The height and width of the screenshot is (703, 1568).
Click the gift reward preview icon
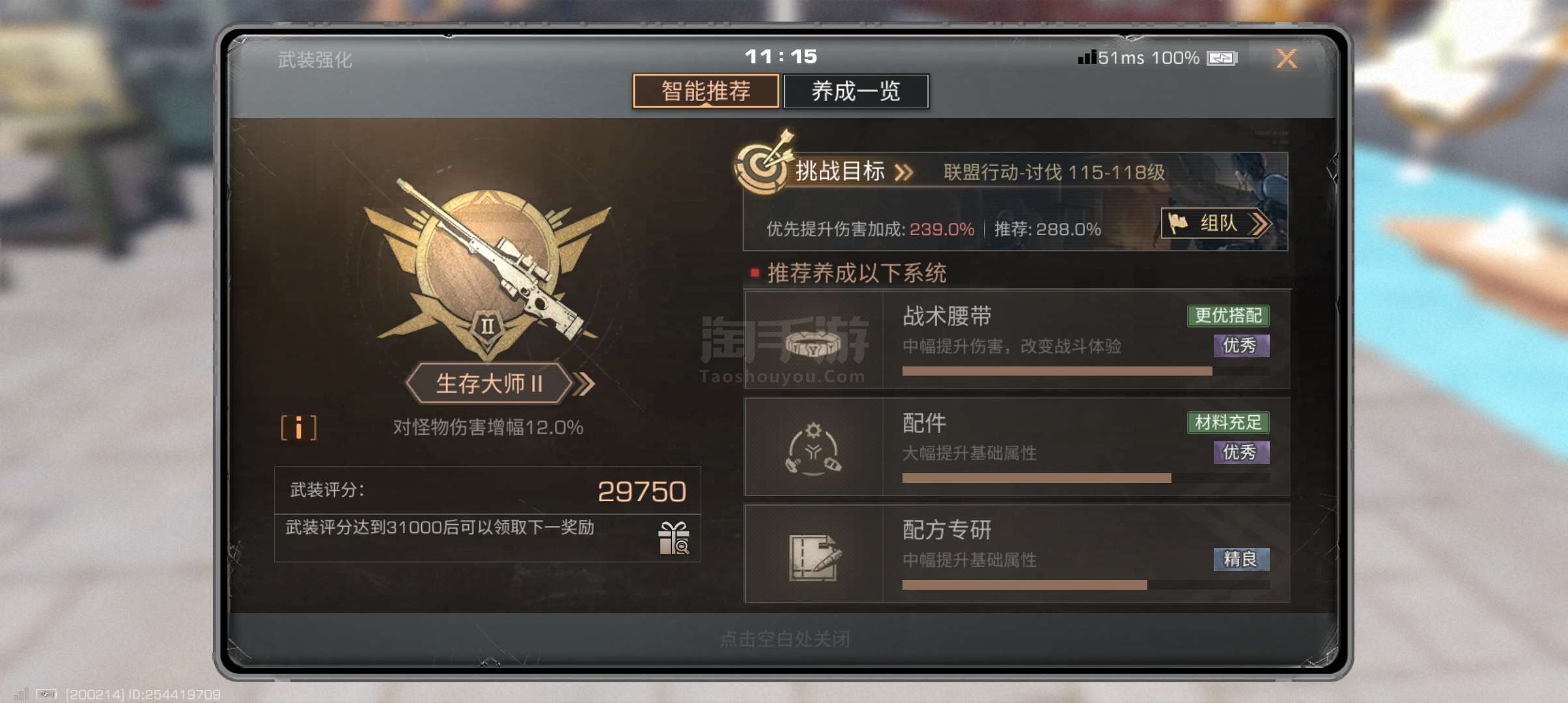pyautogui.click(x=673, y=538)
